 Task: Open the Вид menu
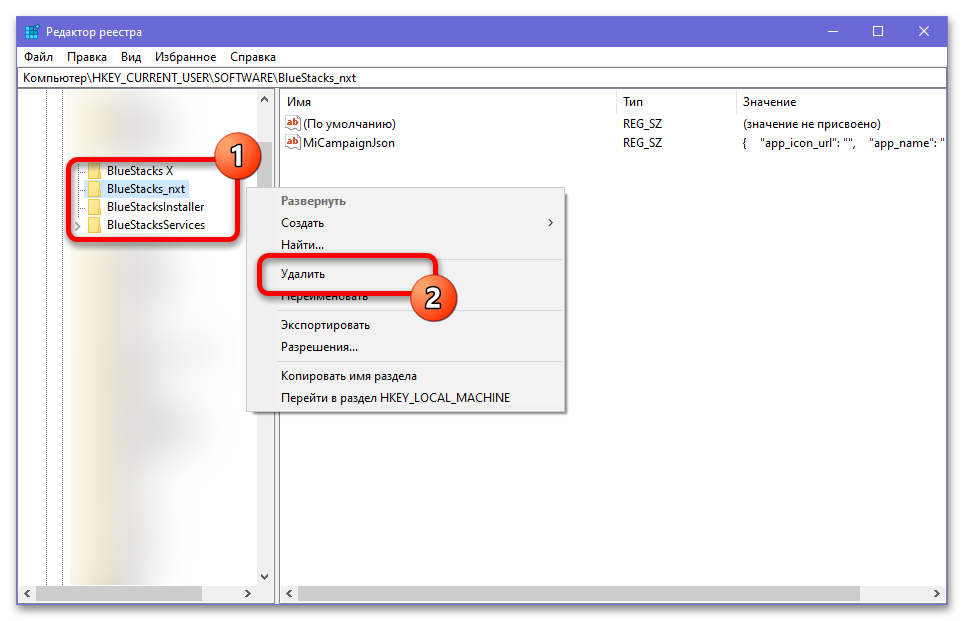[x=131, y=57]
